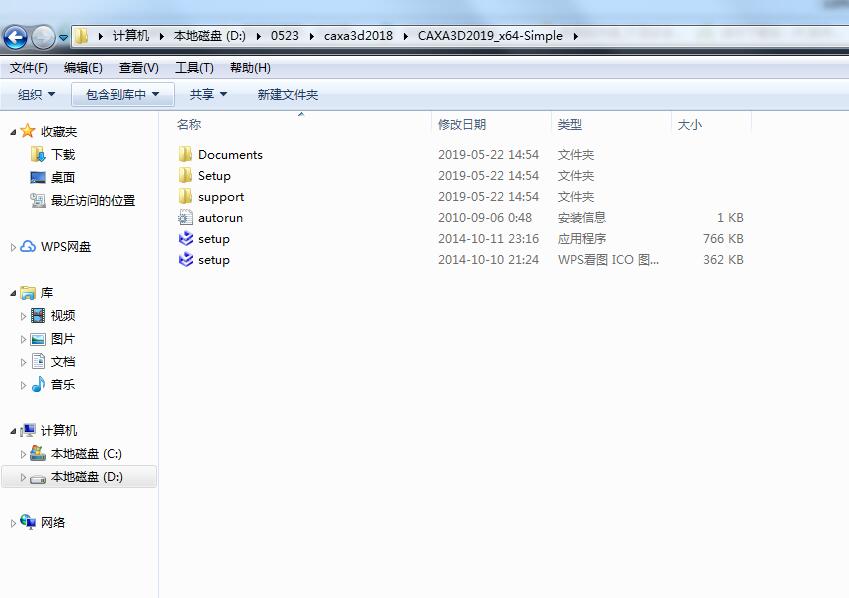
Task: Open the 组织 dropdown in the toolbar
Action: click(36, 95)
